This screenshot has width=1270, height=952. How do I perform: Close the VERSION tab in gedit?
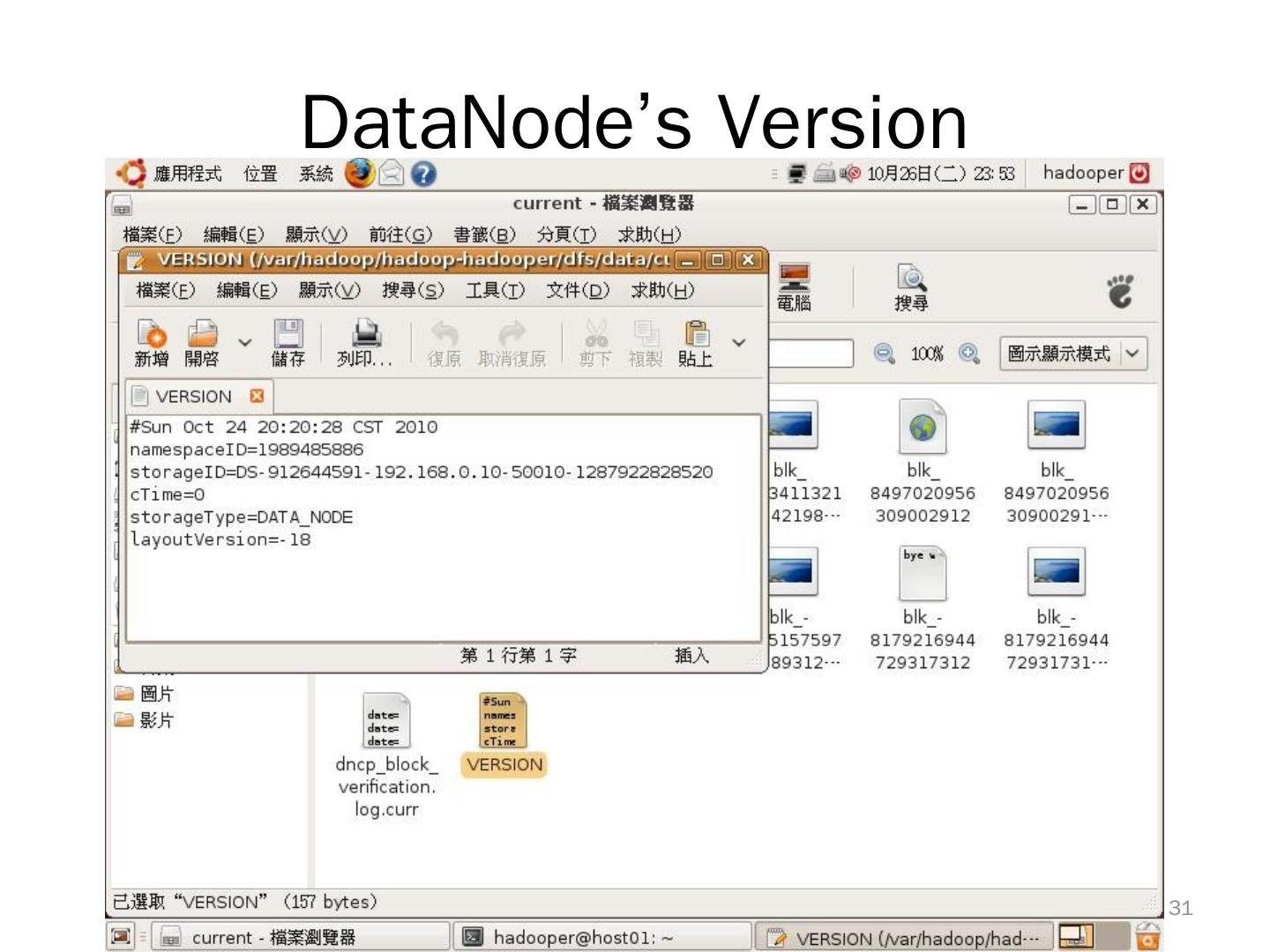pos(257,396)
